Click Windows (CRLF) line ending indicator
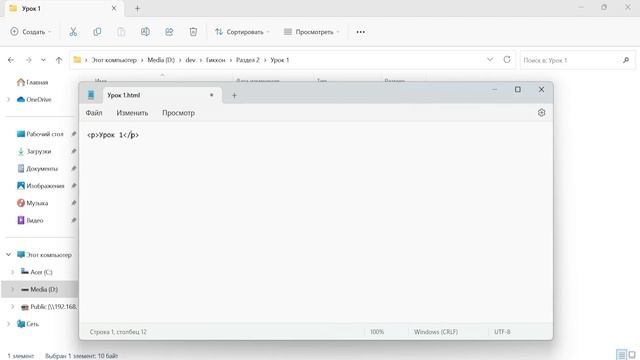 [x=436, y=332]
